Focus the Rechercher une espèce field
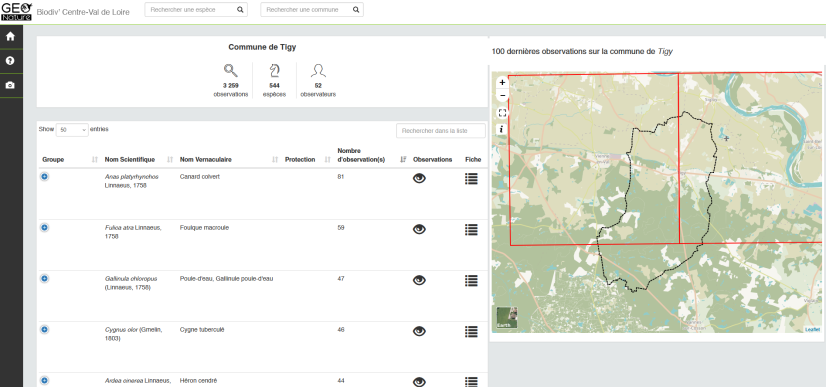826x387 pixels. coord(196,9)
